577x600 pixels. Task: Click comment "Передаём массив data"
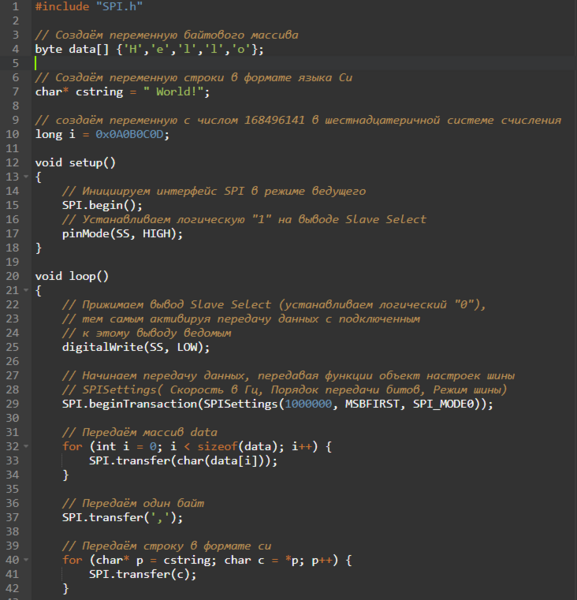(140, 432)
